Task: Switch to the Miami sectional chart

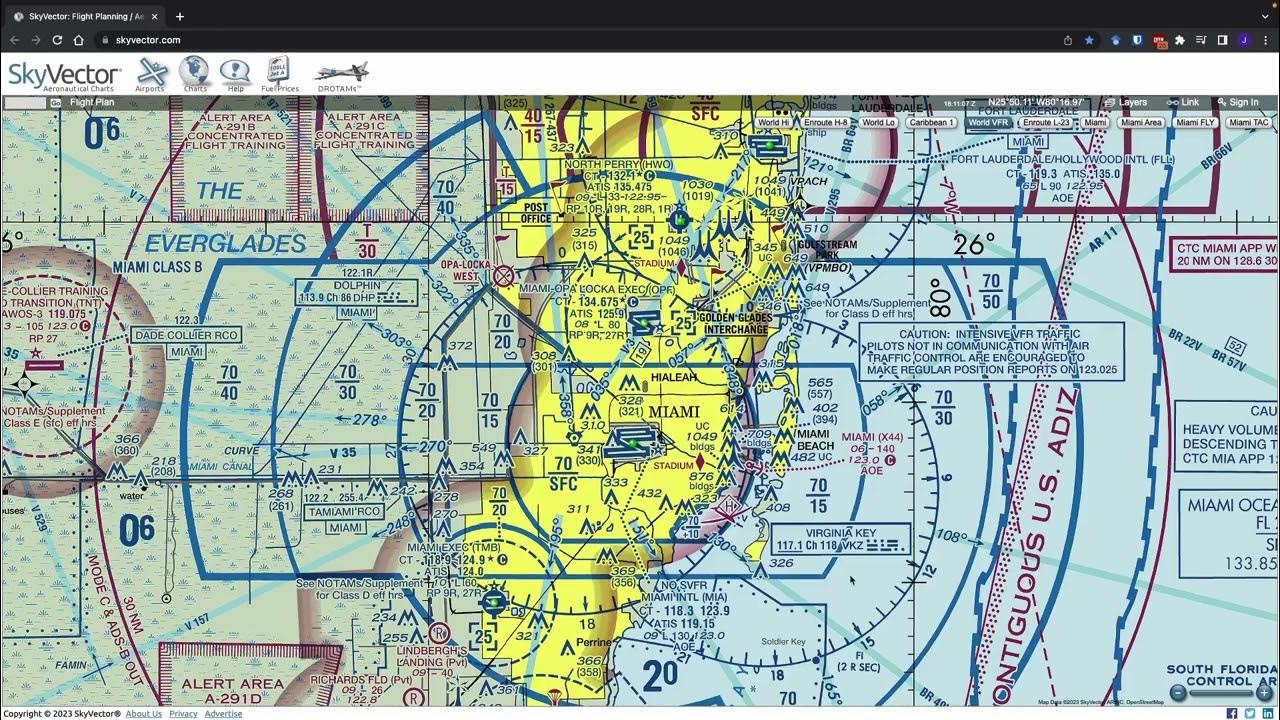Action: pos(1095,123)
